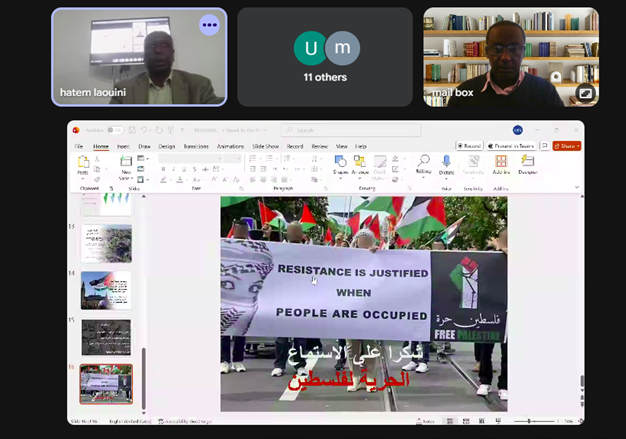Open the Insert ribbon tab

coord(123,146)
